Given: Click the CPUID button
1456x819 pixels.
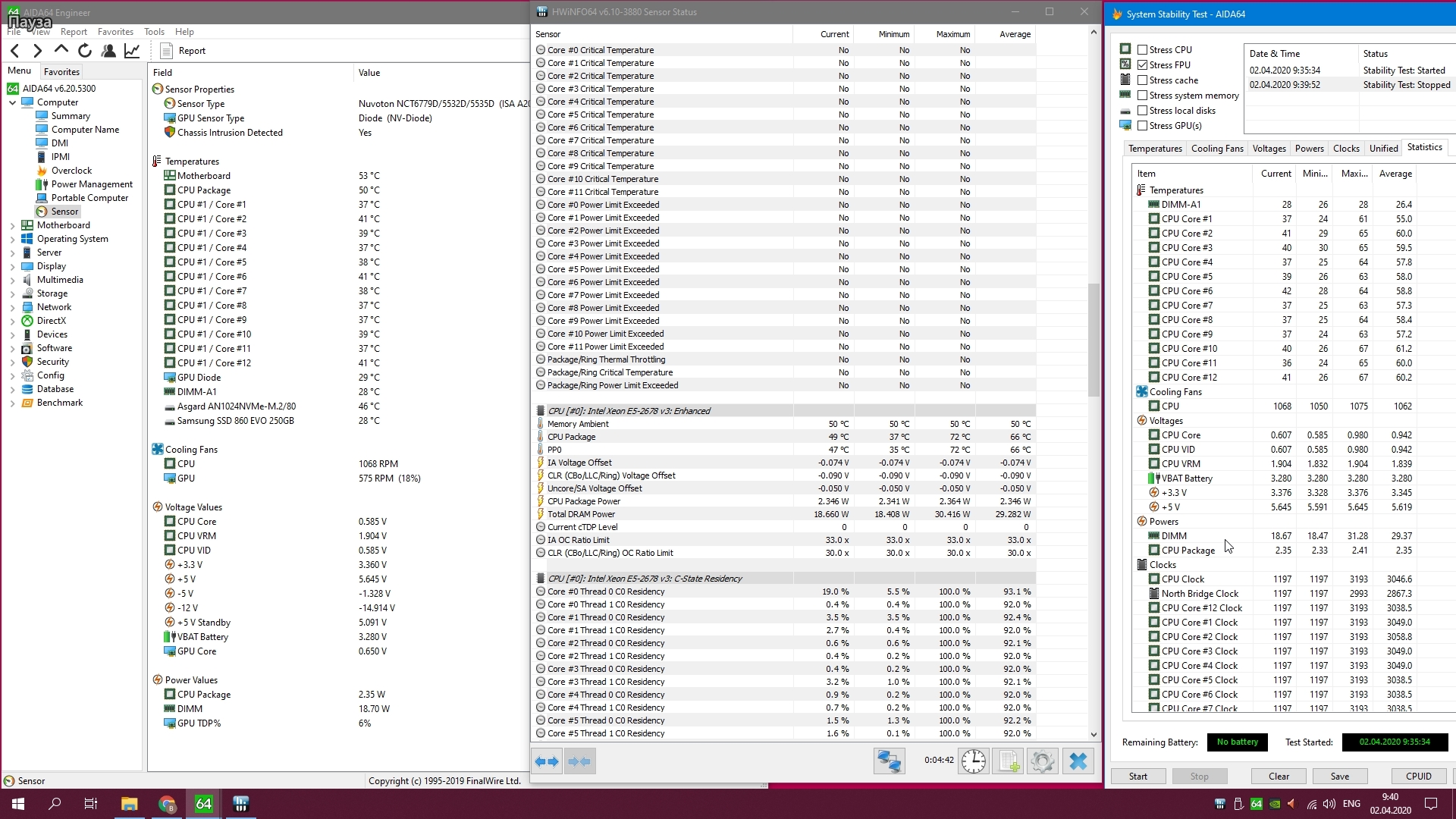Looking at the screenshot, I should coord(1418,776).
